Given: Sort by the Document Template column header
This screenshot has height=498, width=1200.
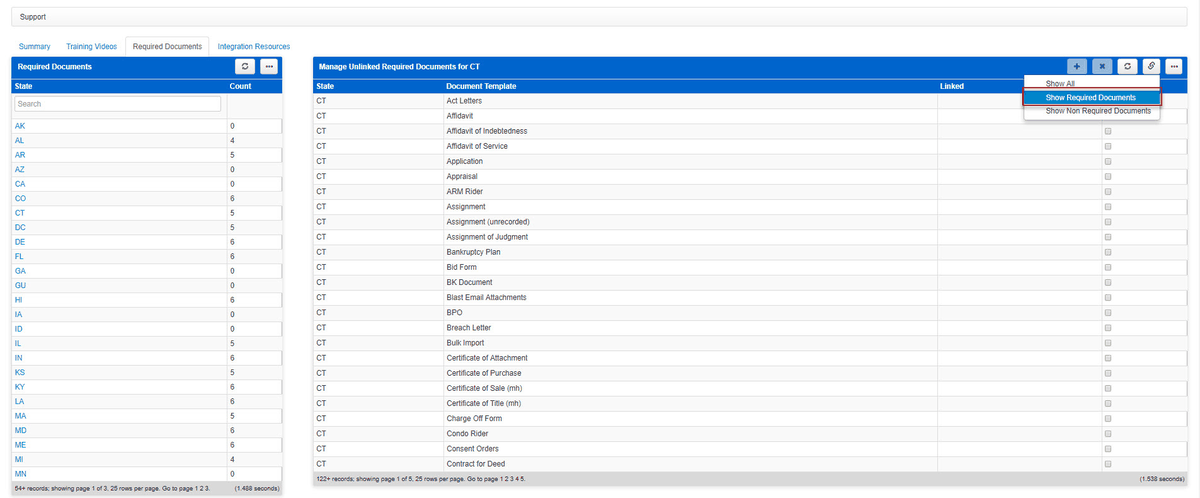Looking at the screenshot, I should [481, 86].
